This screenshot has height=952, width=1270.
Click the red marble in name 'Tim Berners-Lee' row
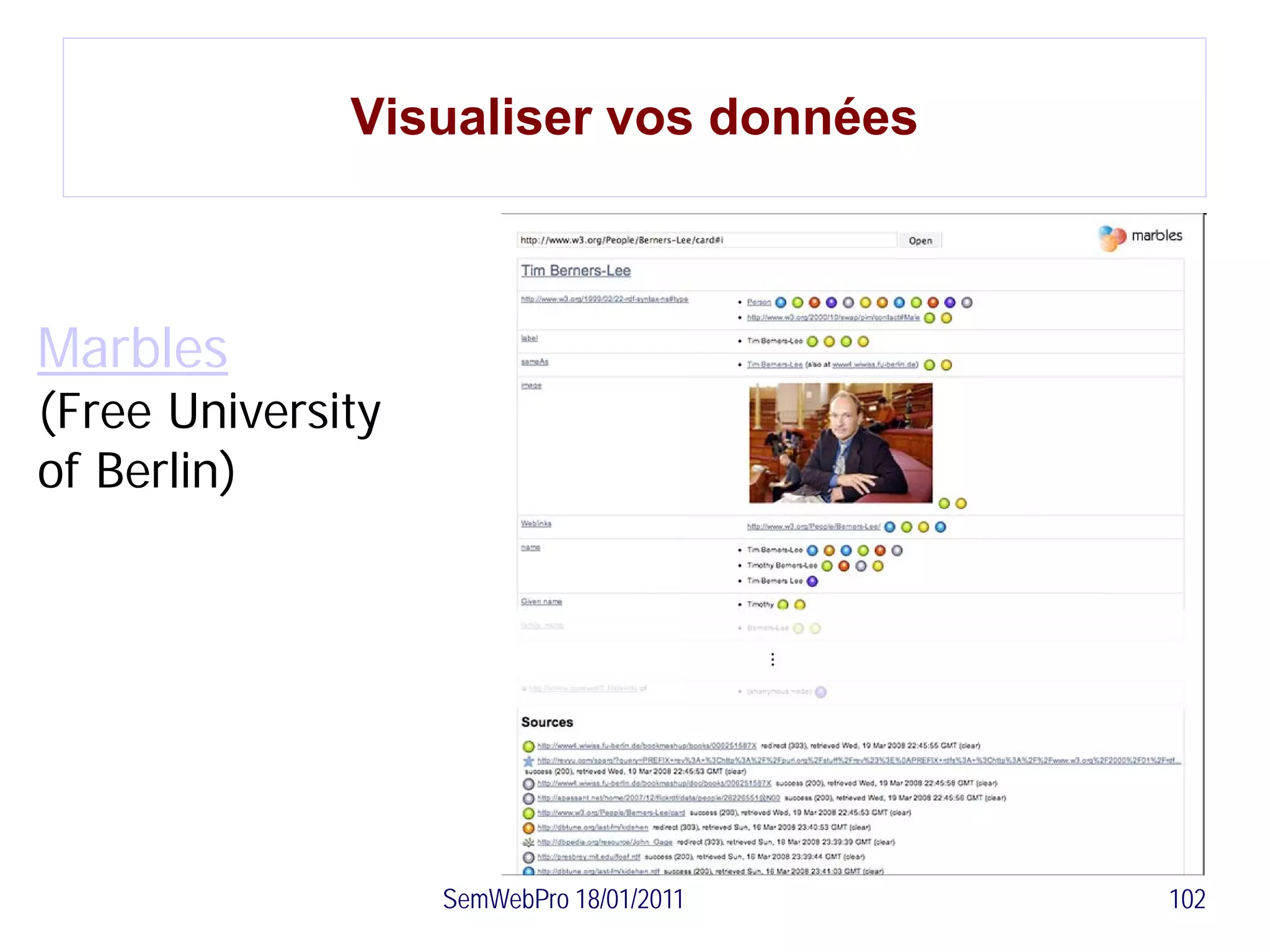(x=880, y=550)
